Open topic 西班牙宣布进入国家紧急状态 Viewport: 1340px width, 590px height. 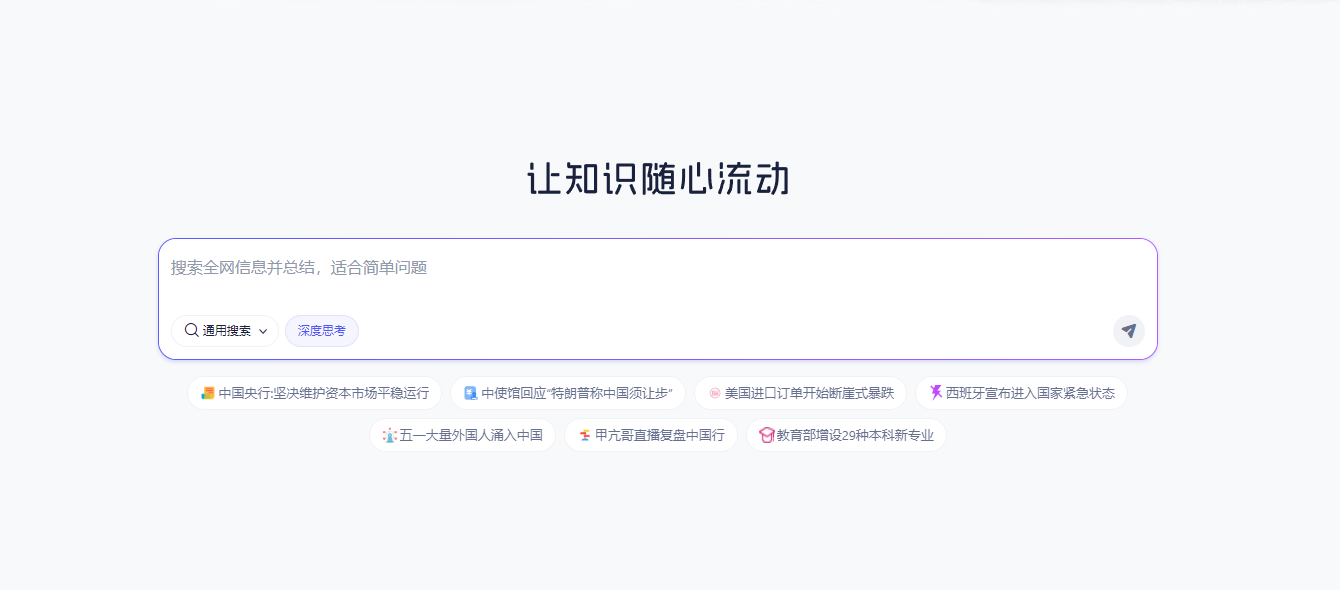[x=1021, y=393]
